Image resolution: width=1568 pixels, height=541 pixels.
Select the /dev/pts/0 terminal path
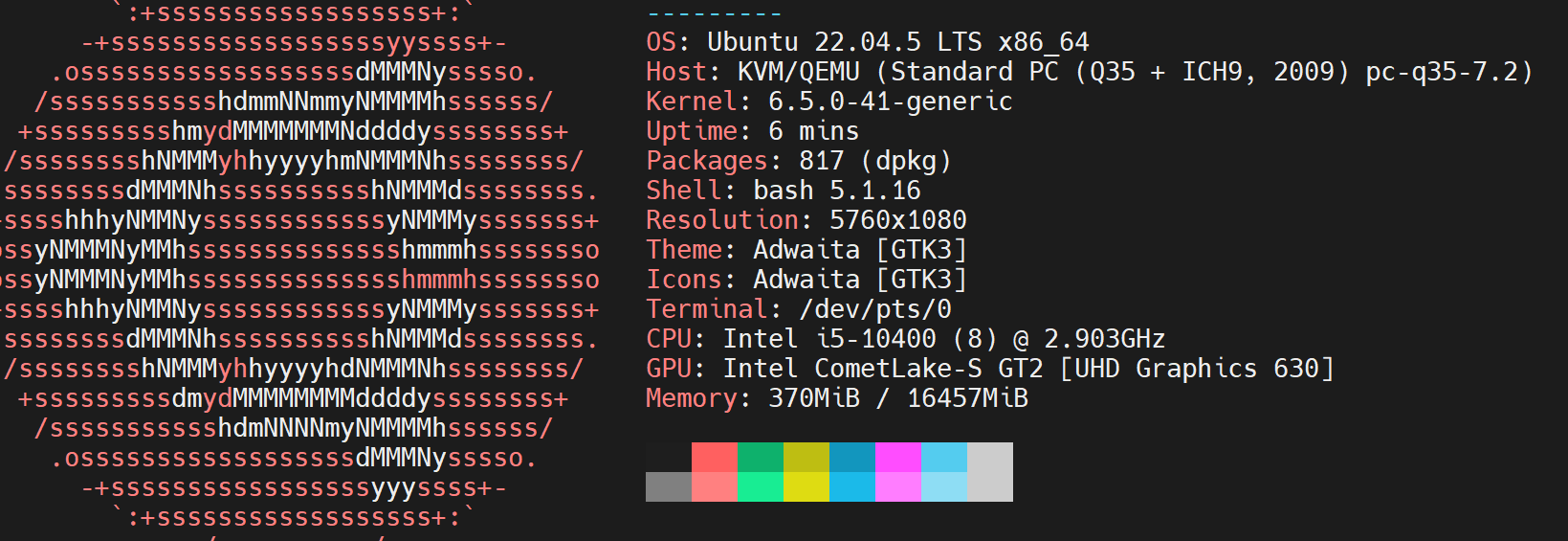(874, 309)
